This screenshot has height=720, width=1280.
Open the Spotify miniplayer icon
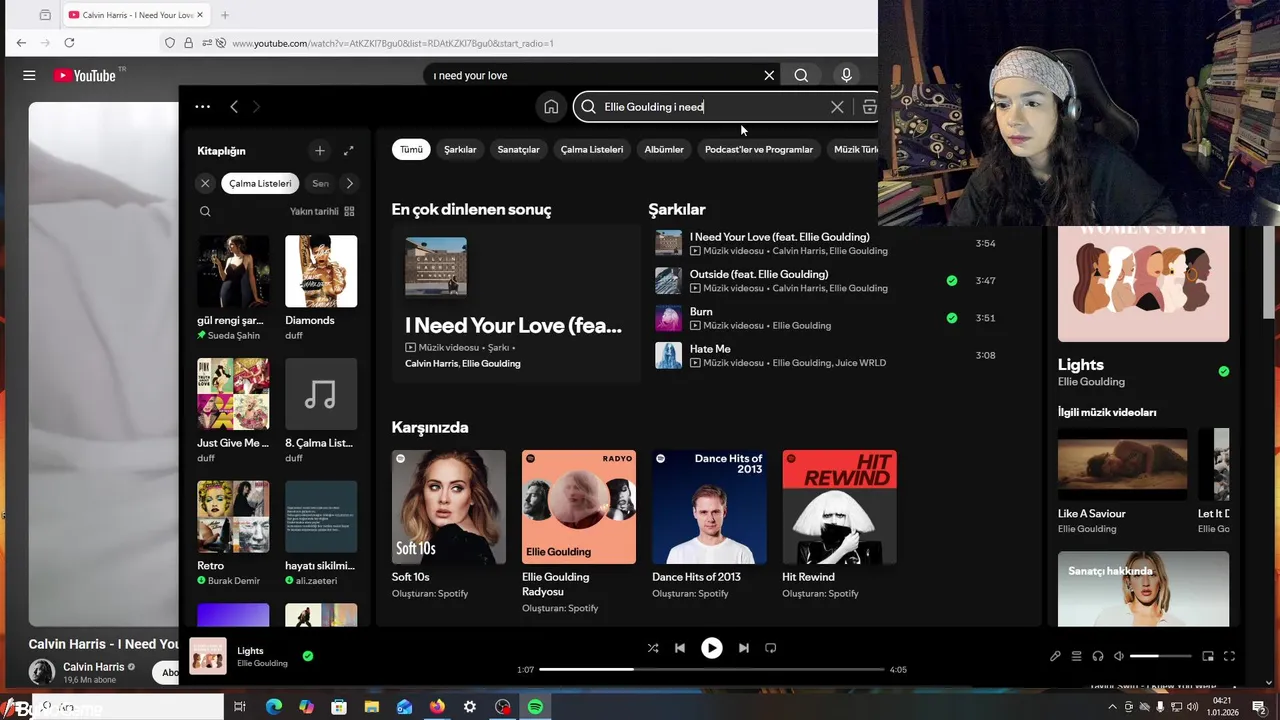click(x=1208, y=656)
